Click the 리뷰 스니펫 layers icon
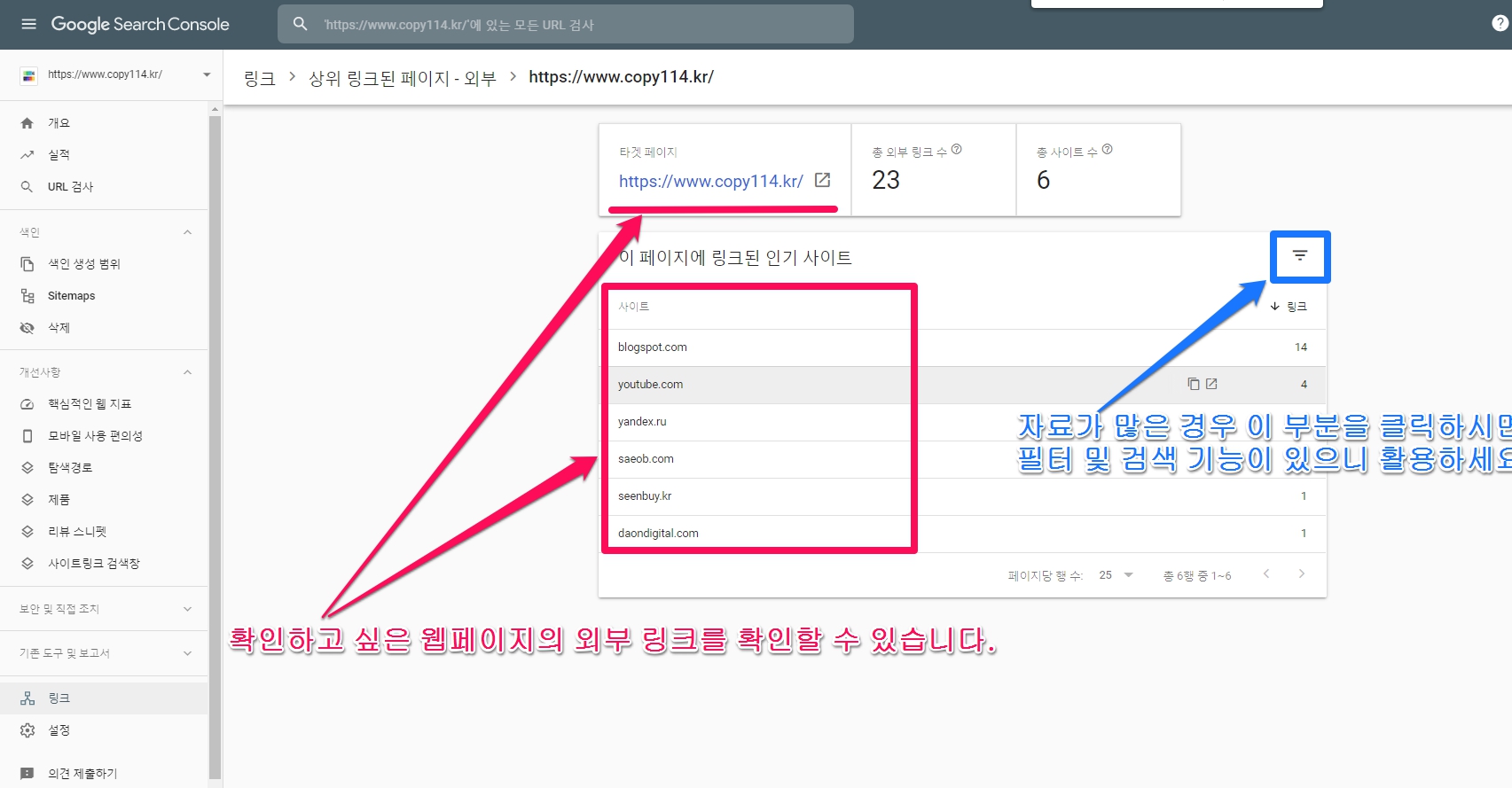The width and height of the screenshot is (1512, 788). coord(27,532)
